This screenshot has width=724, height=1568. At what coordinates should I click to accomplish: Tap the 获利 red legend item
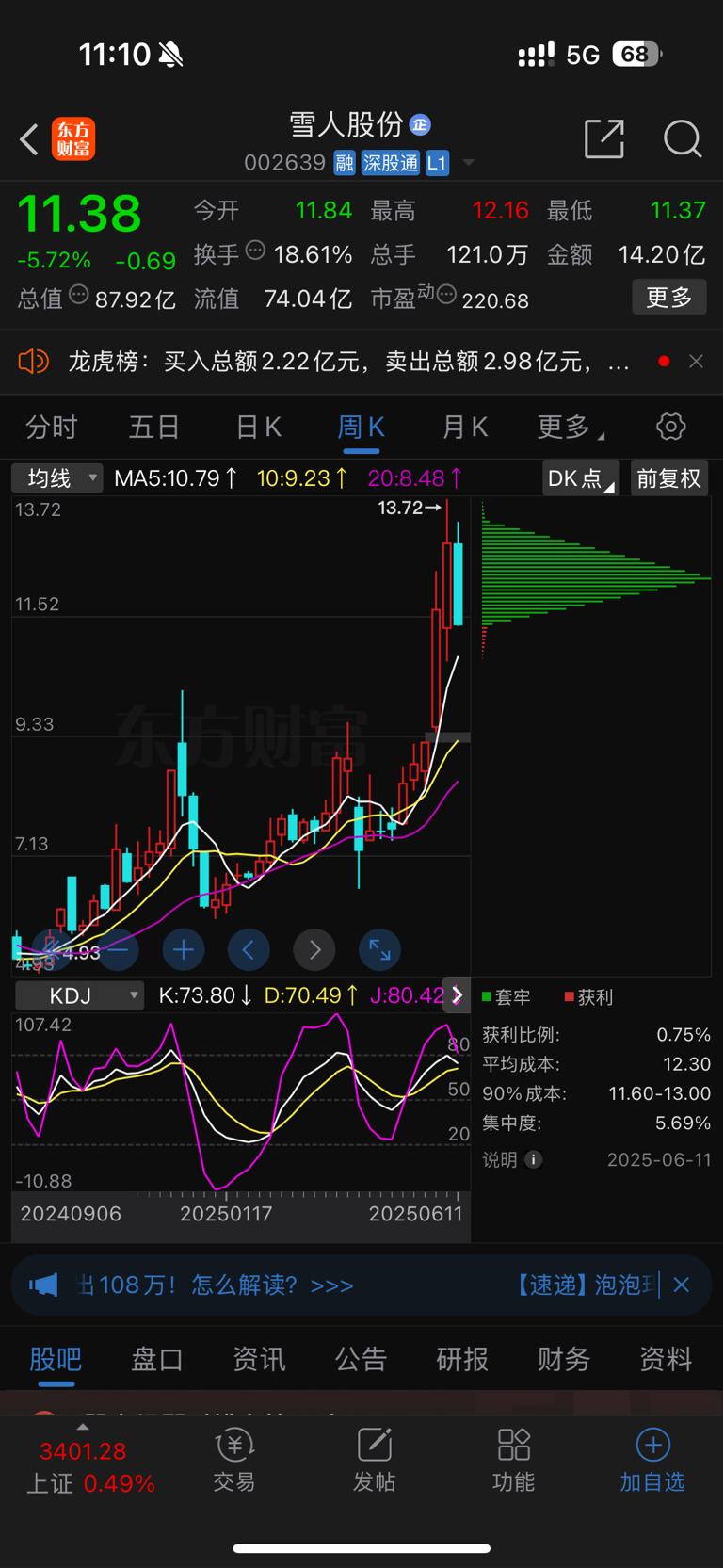click(588, 997)
